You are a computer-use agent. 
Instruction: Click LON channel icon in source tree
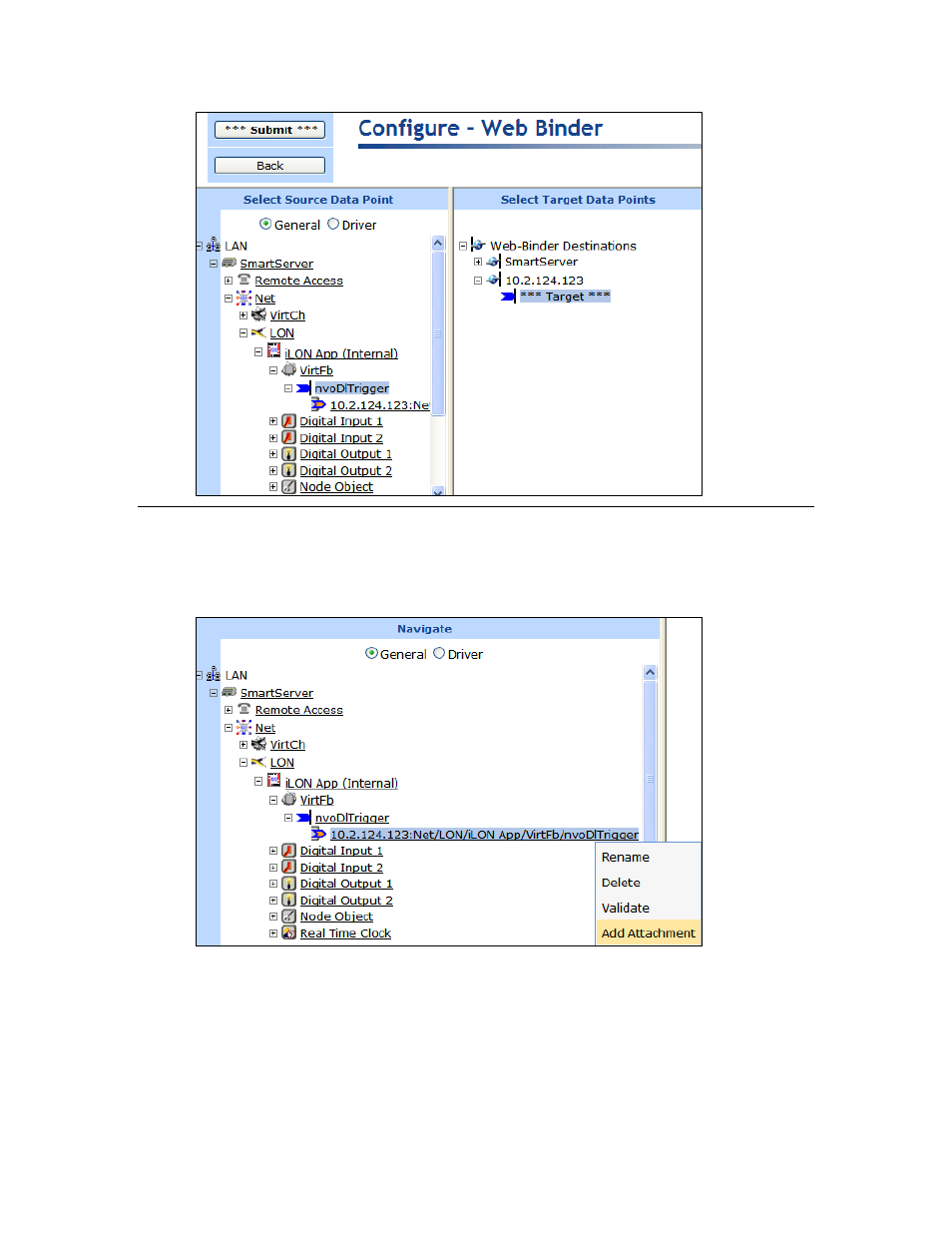click(x=258, y=333)
